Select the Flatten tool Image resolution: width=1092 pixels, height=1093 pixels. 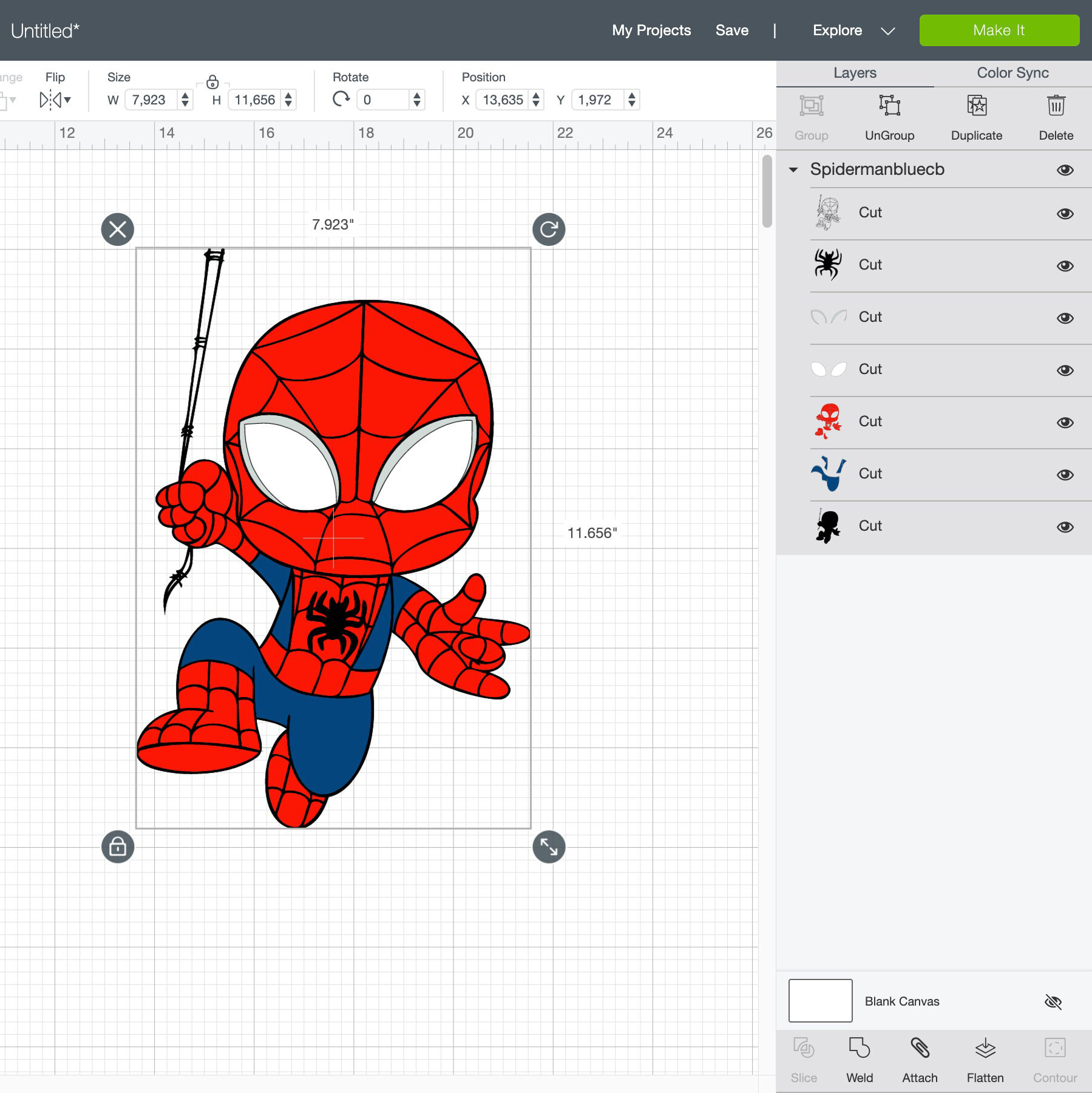984,1049
